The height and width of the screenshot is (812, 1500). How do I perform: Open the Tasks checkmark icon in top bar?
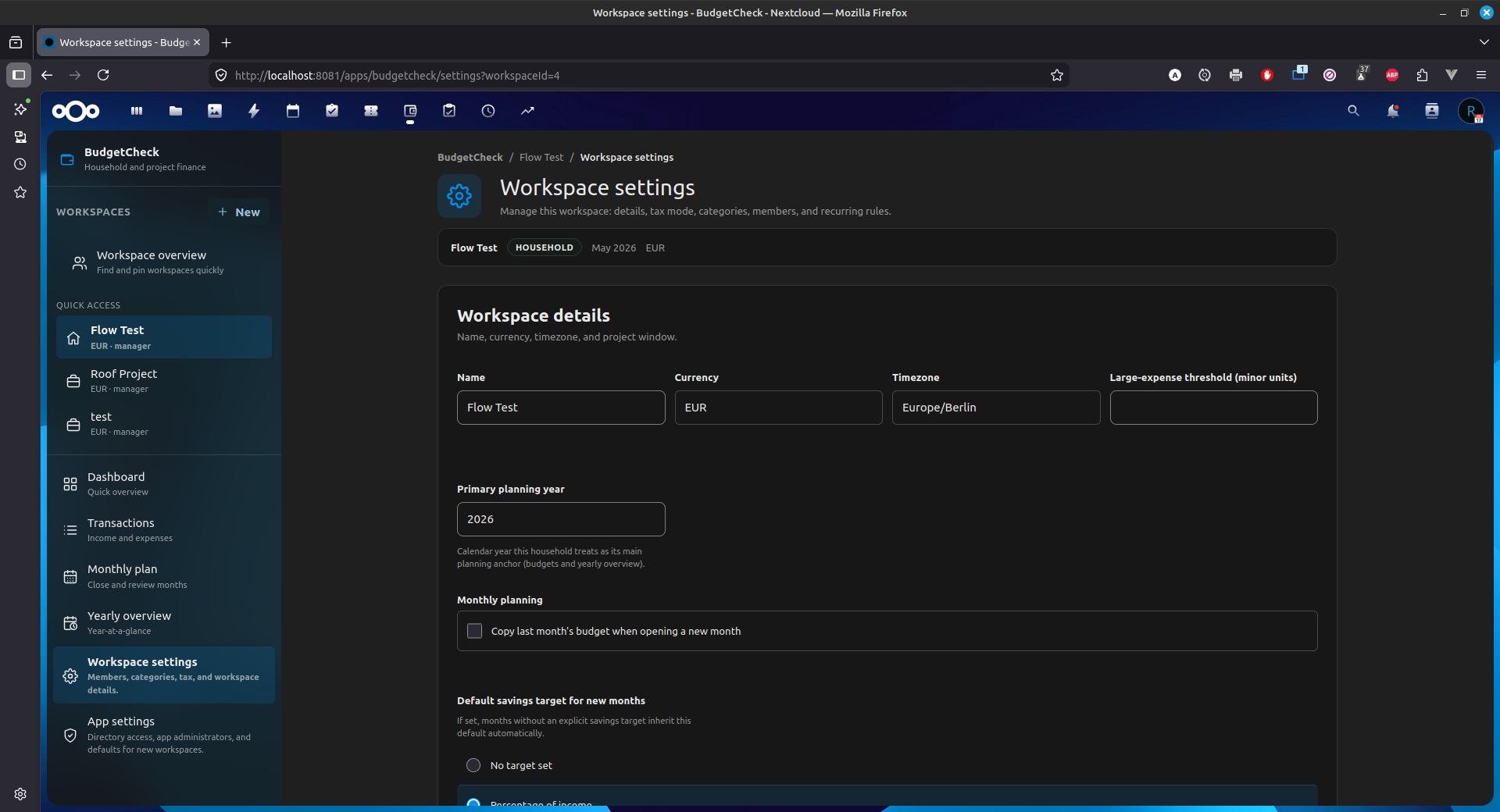pyautogui.click(x=332, y=111)
